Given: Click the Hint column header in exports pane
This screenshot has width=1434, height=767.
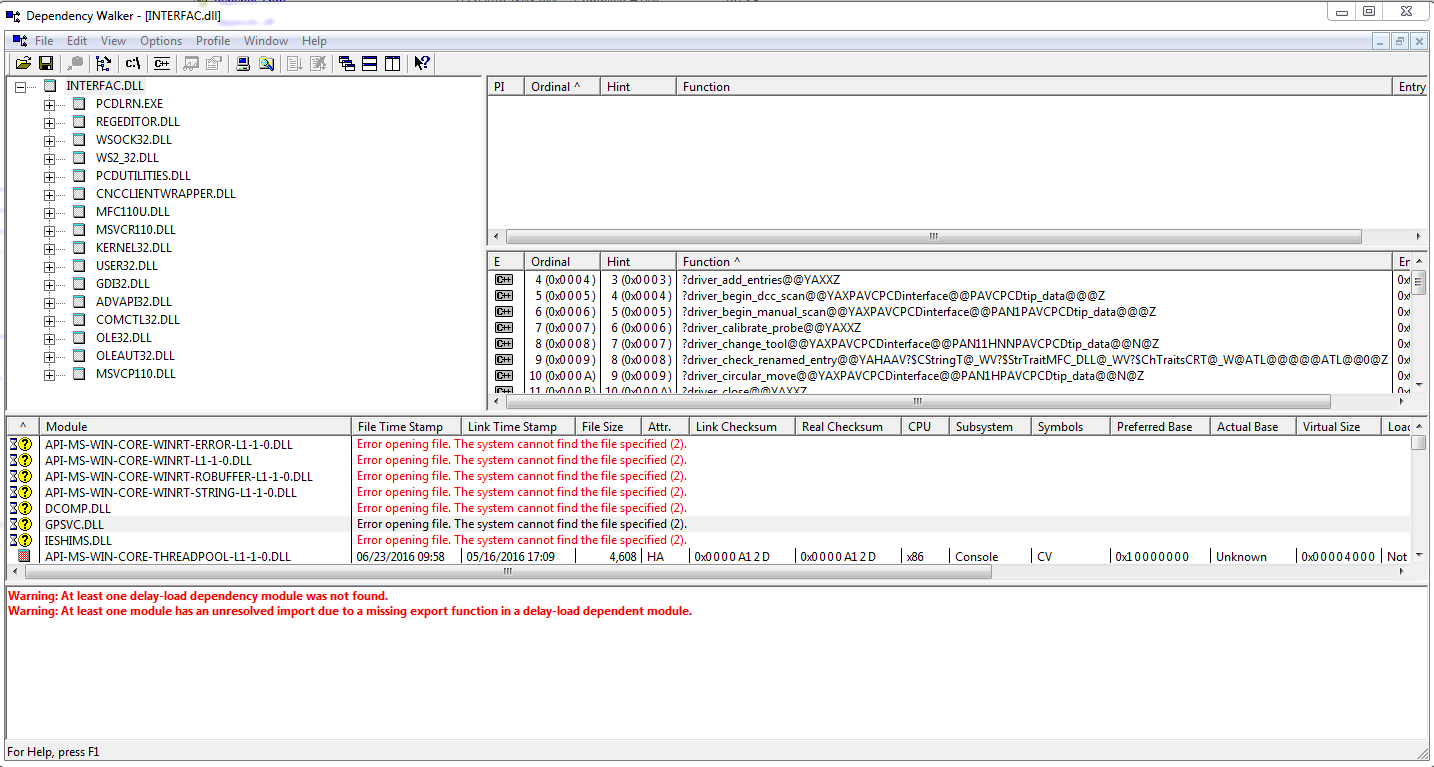Looking at the screenshot, I should 638,262.
